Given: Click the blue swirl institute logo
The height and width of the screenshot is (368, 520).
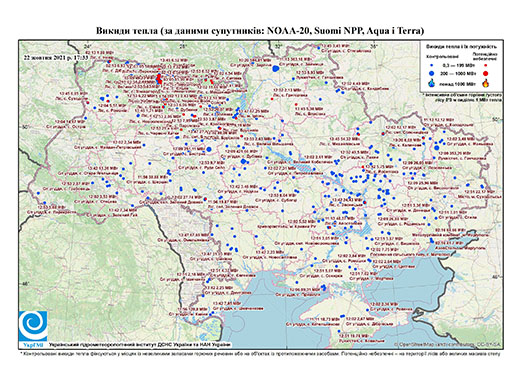Looking at the screenshot, I should pyautogui.click(x=33, y=326).
